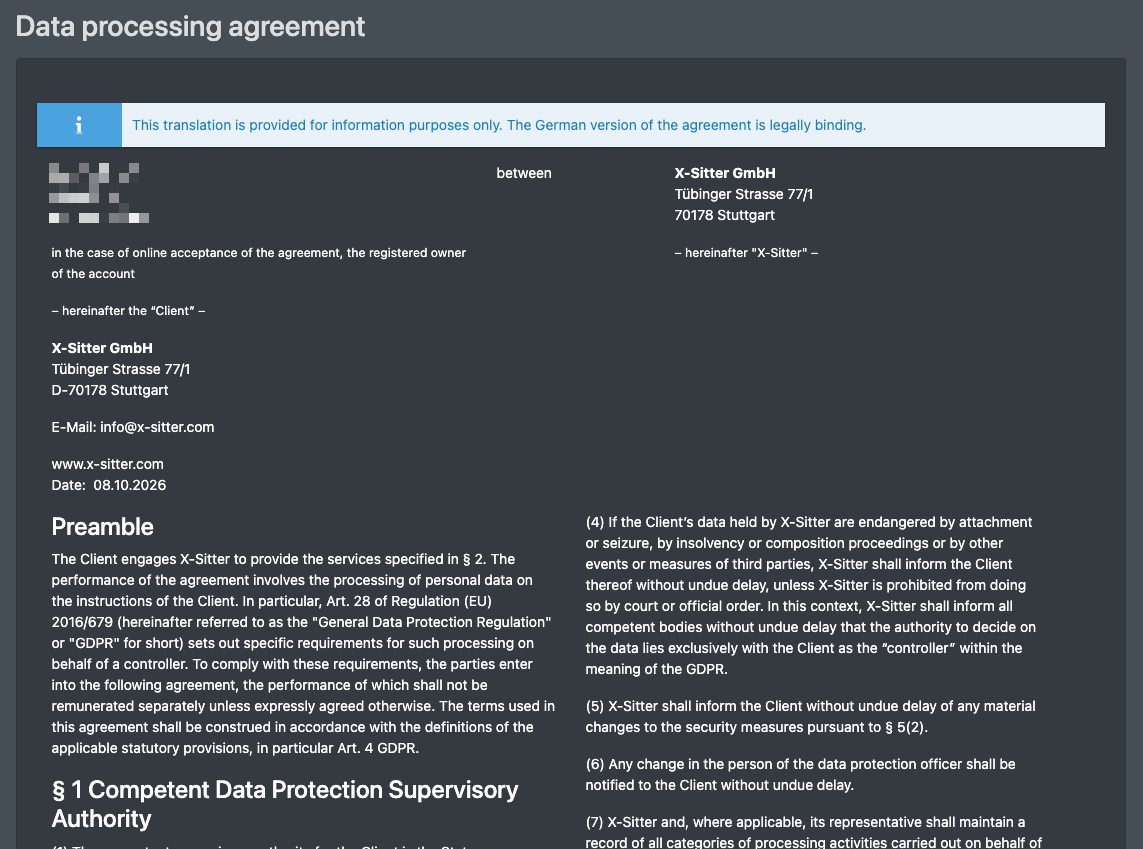The image size is (1143, 849).
Task: Click the 'in the case of online acceptance' paragraph
Action: (x=259, y=264)
